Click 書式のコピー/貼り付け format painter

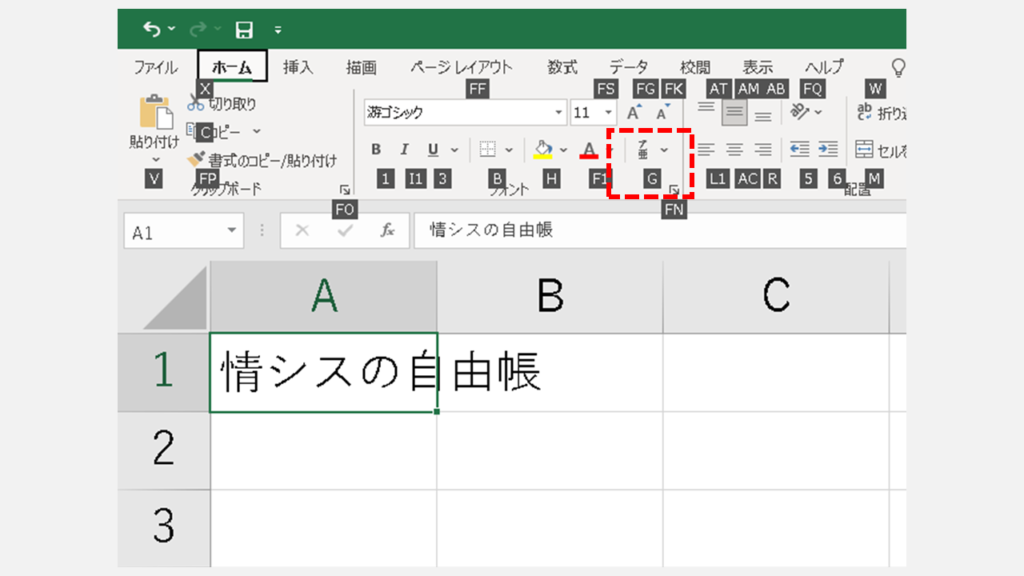click(262, 160)
